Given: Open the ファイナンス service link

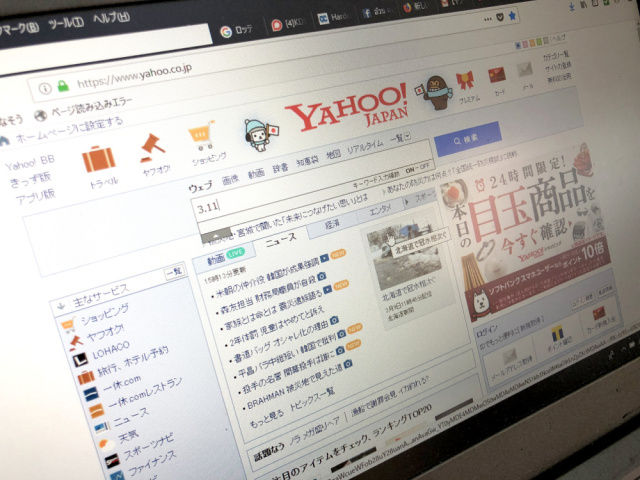Looking at the screenshot, I should [152, 465].
